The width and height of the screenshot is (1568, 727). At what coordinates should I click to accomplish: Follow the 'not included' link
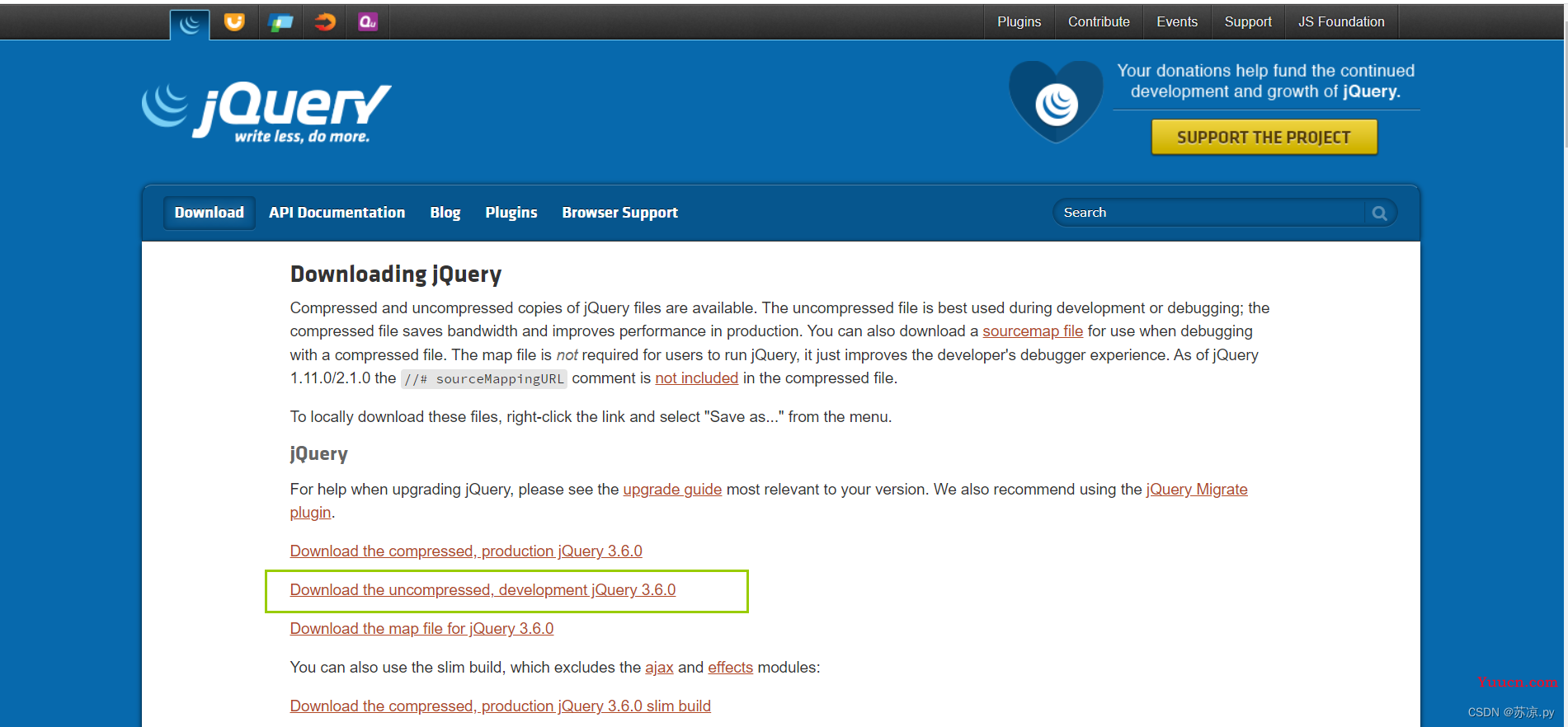(696, 378)
